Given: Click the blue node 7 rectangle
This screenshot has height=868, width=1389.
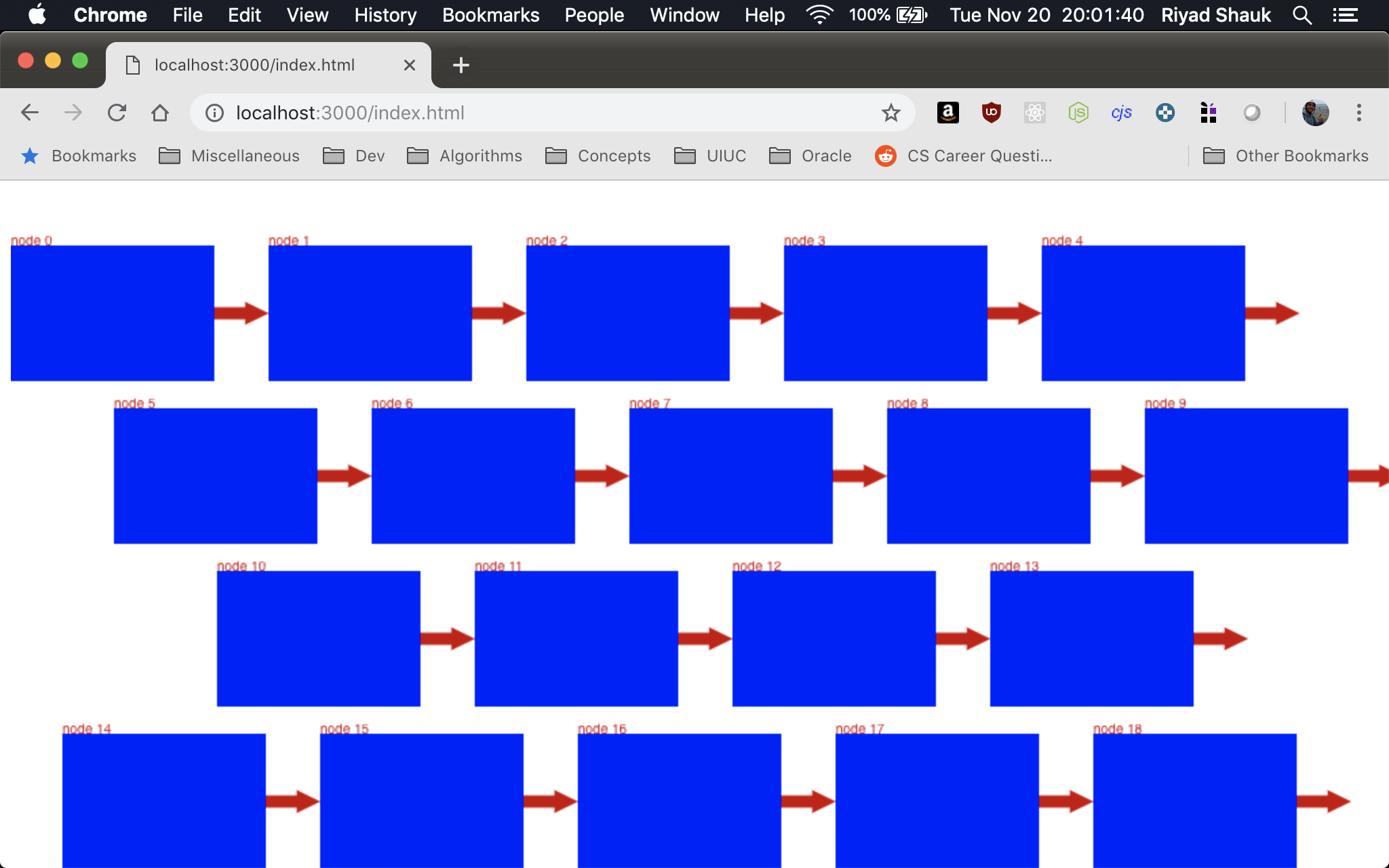Looking at the screenshot, I should click(x=730, y=475).
